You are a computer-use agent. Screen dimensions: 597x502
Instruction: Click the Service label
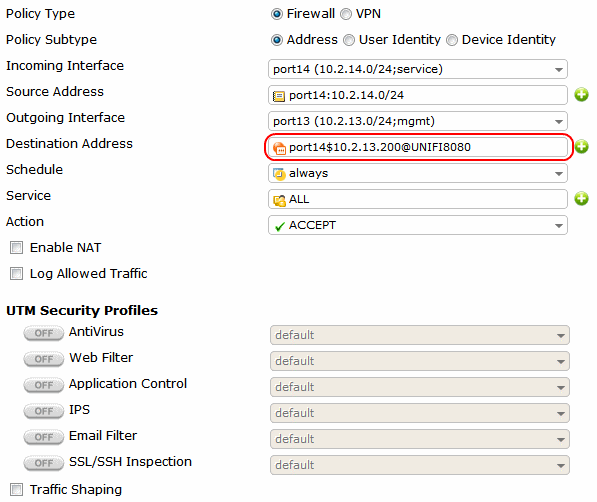[x=28, y=196]
